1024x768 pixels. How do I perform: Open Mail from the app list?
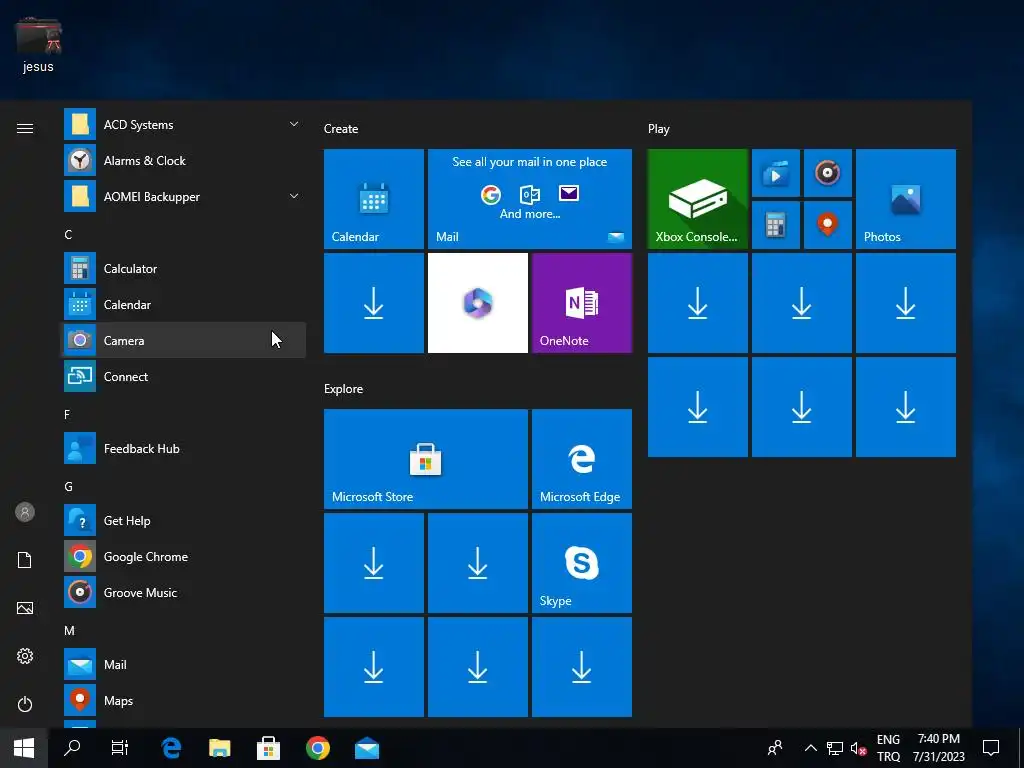tap(183, 664)
